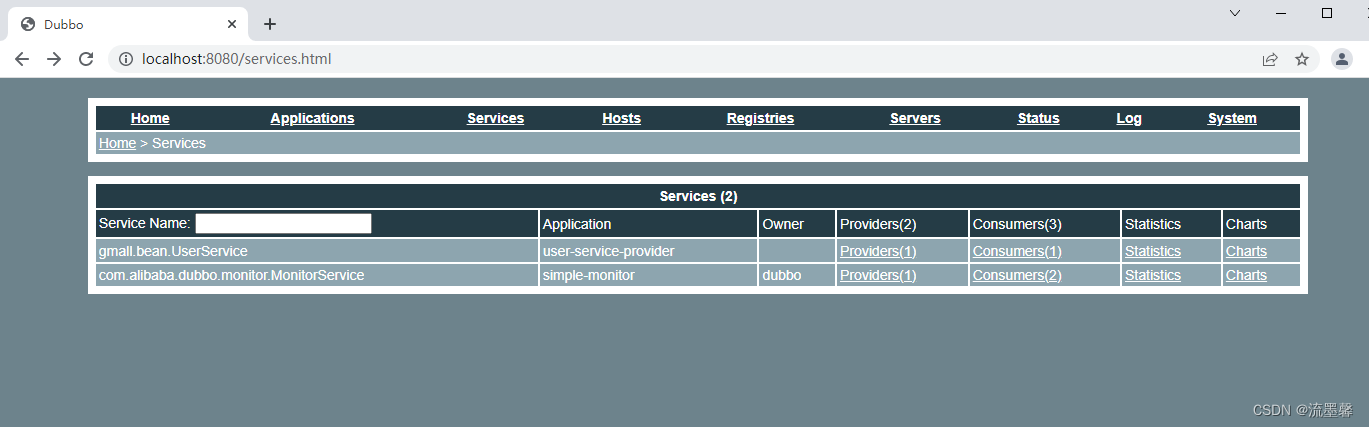
Task: Open the Services menu item
Action: (496, 118)
